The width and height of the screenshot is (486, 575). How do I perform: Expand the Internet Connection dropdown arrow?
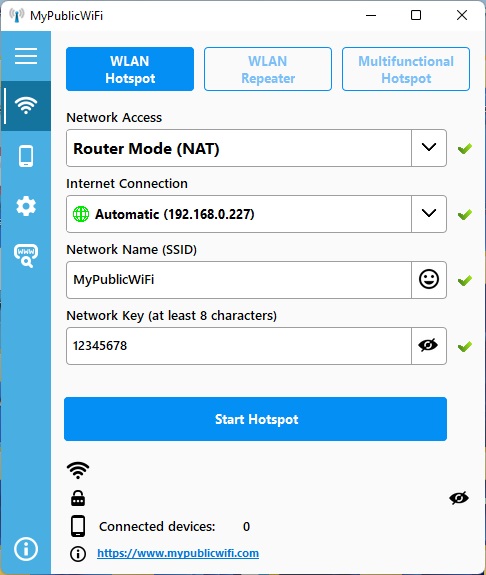click(429, 214)
